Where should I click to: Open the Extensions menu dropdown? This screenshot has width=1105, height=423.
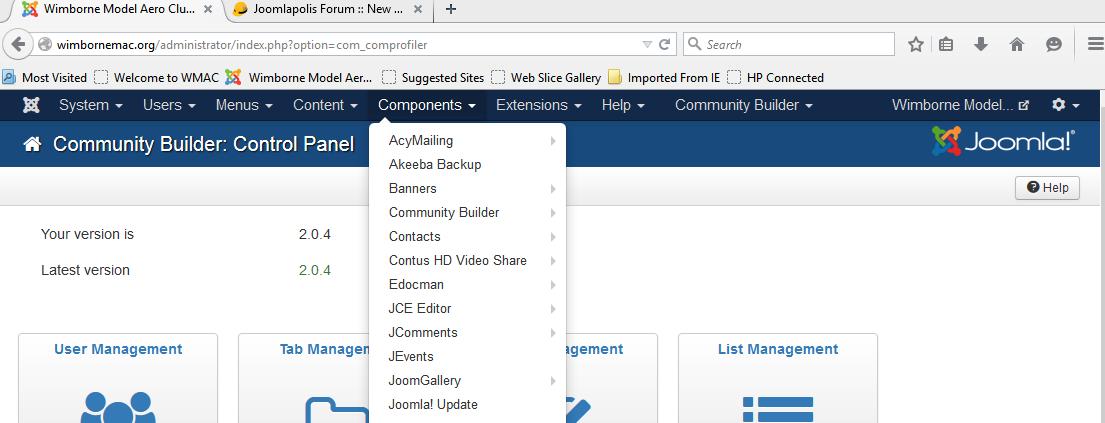click(x=539, y=105)
